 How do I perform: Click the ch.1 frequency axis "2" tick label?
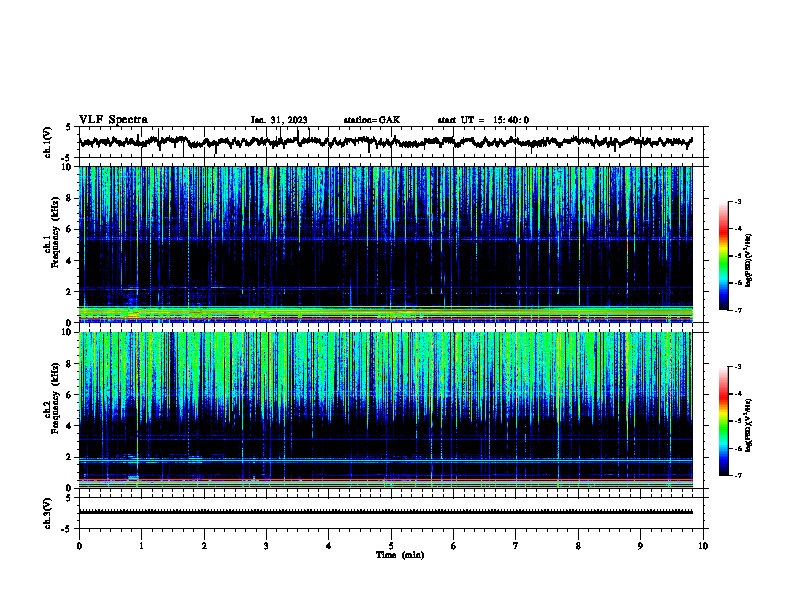click(x=69, y=292)
